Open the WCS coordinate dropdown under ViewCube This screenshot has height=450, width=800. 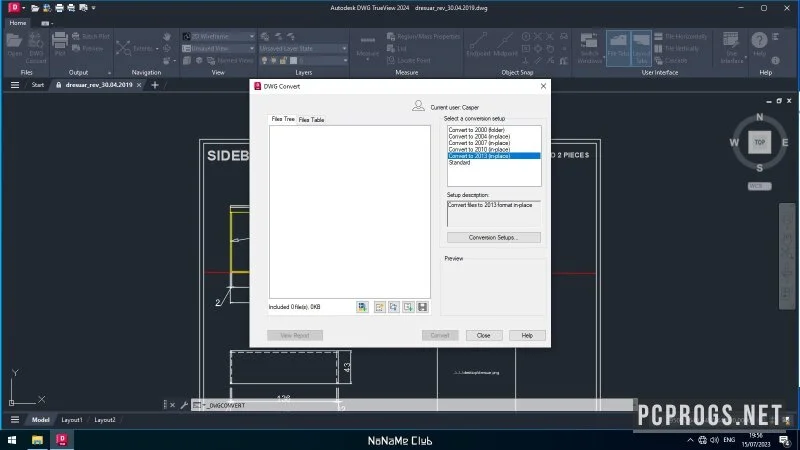coord(760,186)
